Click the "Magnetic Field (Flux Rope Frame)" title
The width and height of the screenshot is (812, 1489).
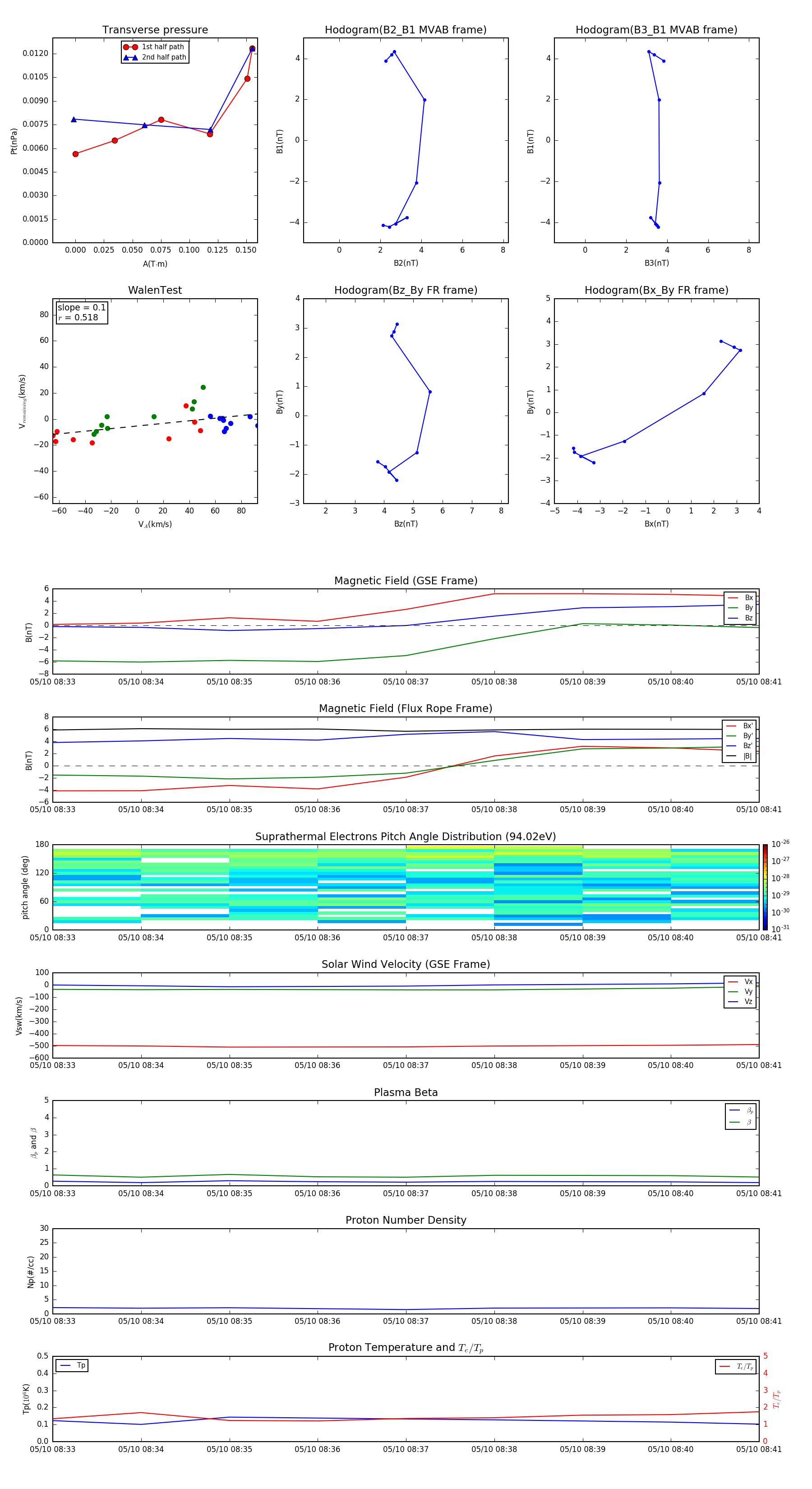tap(406, 709)
